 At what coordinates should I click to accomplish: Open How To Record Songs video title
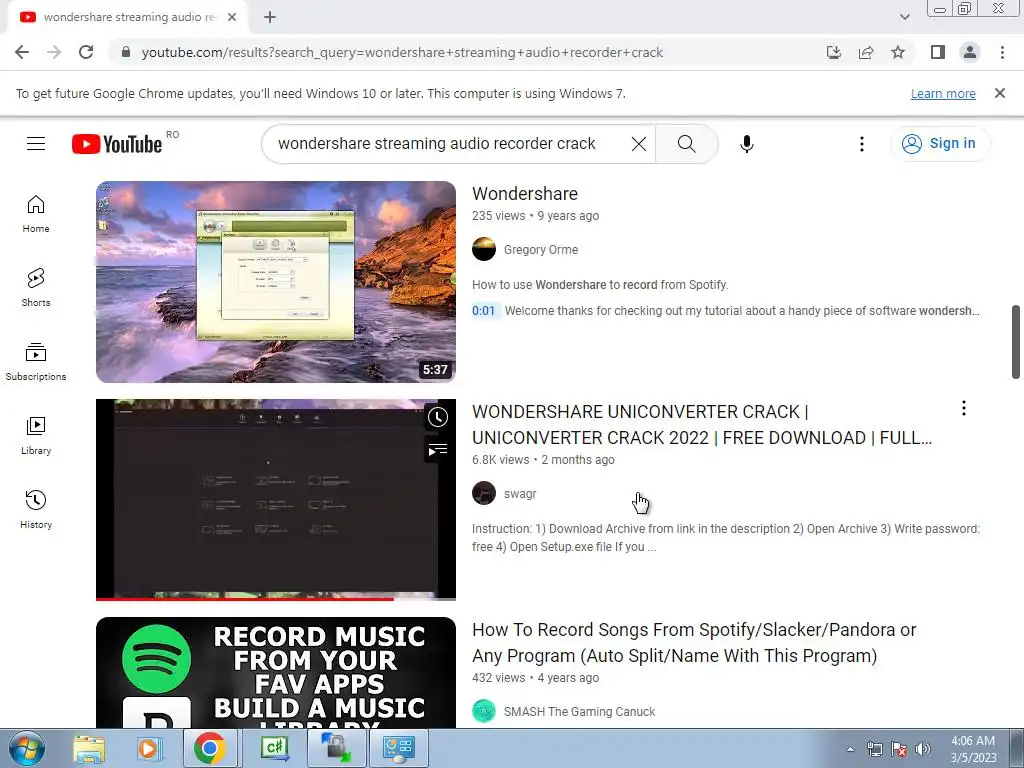click(x=694, y=643)
